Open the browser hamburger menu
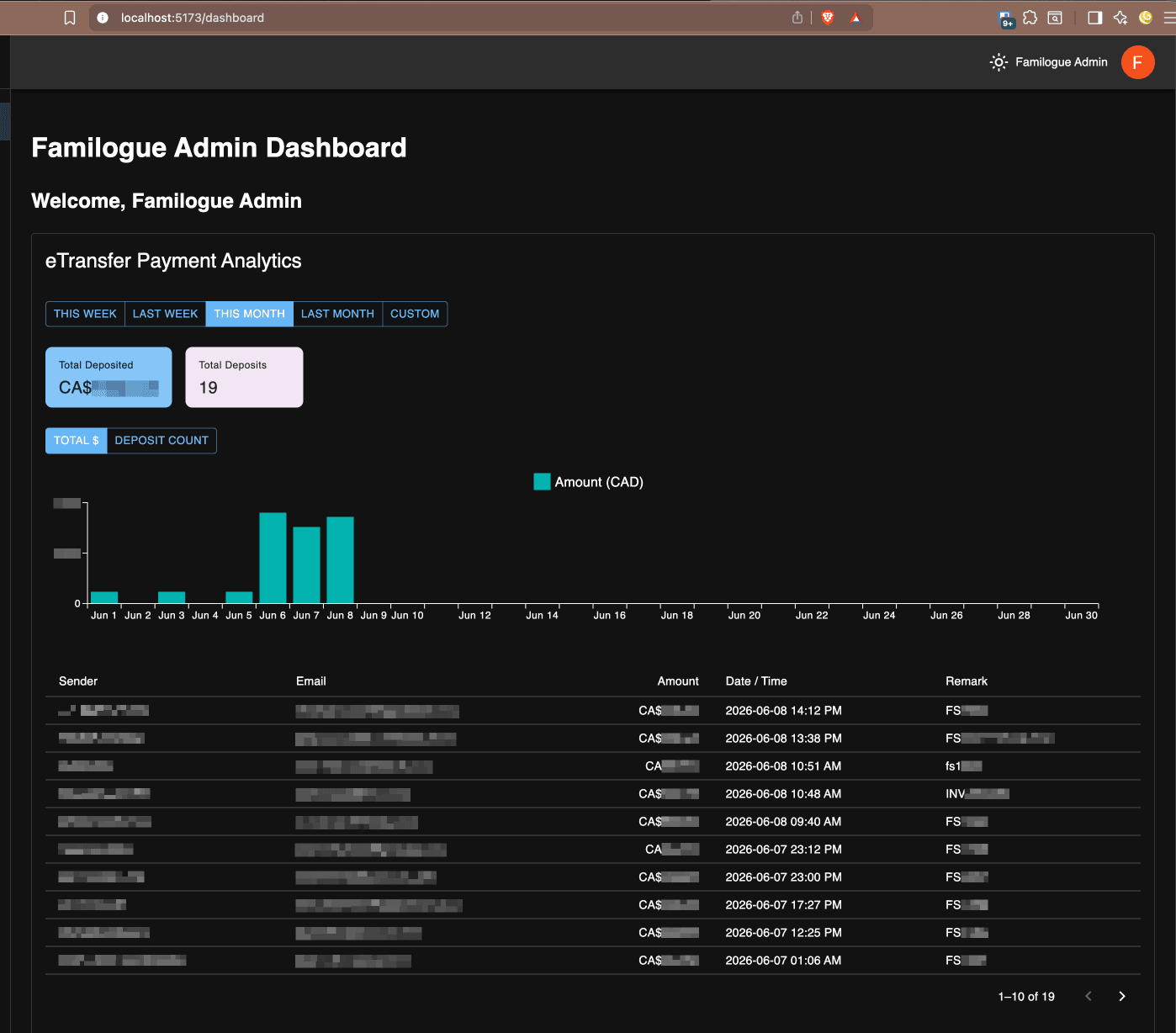This screenshot has width=1176, height=1033. tap(1169, 18)
